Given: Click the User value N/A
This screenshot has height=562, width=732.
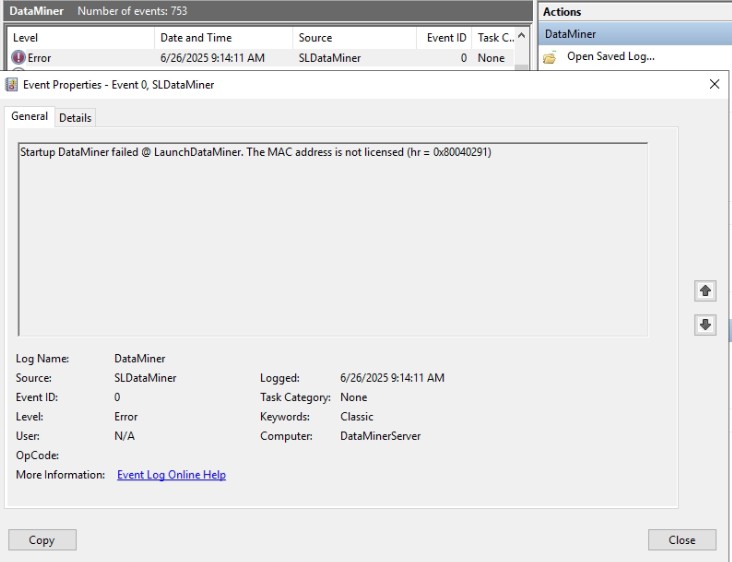Looking at the screenshot, I should click(x=124, y=436).
